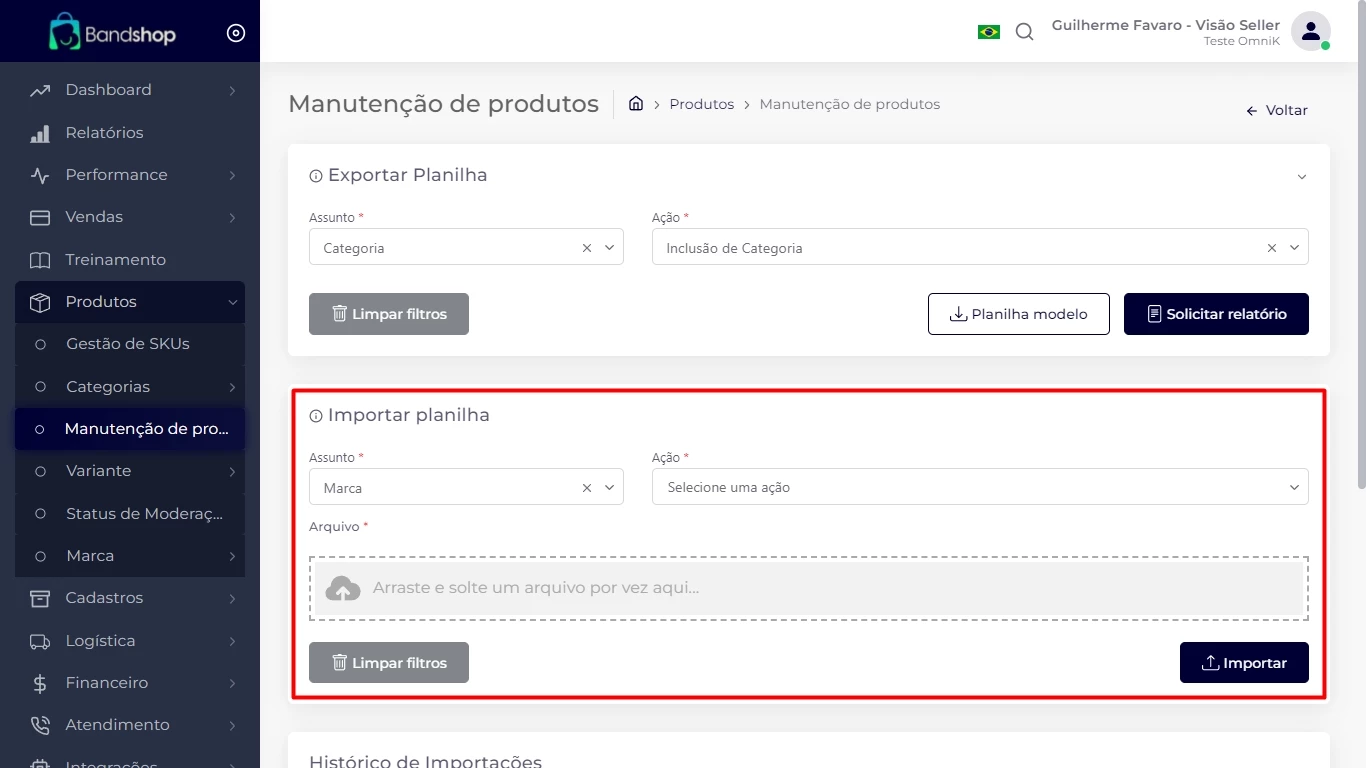Click the file drop zone area
This screenshot has height=768, width=1366.
click(808, 588)
